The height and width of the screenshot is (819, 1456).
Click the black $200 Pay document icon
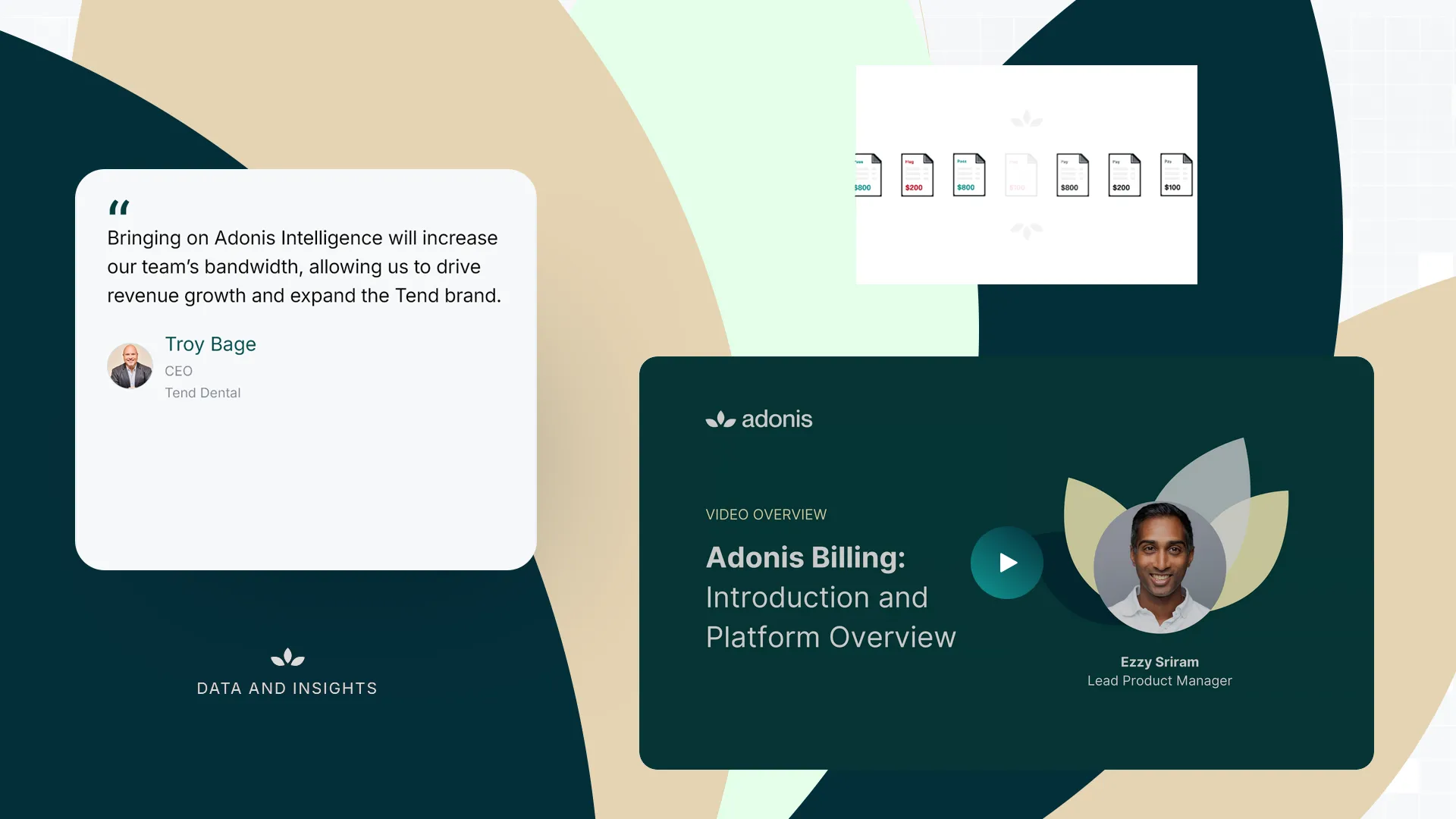1124,175
